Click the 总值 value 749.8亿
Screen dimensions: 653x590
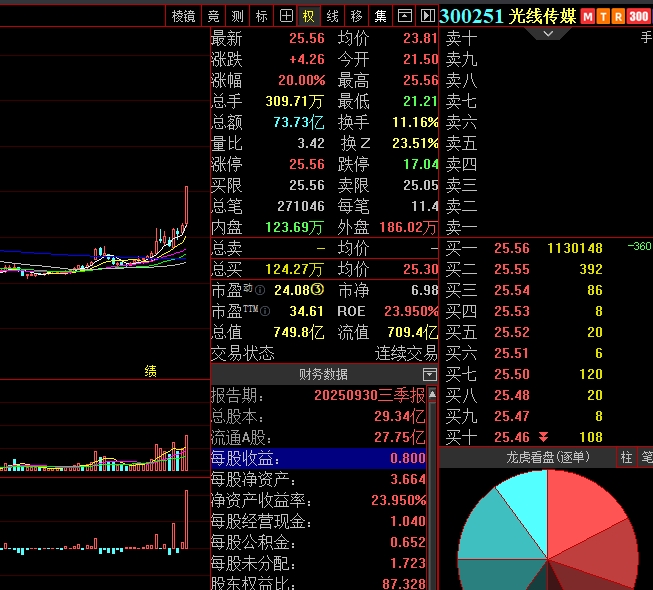[299, 332]
